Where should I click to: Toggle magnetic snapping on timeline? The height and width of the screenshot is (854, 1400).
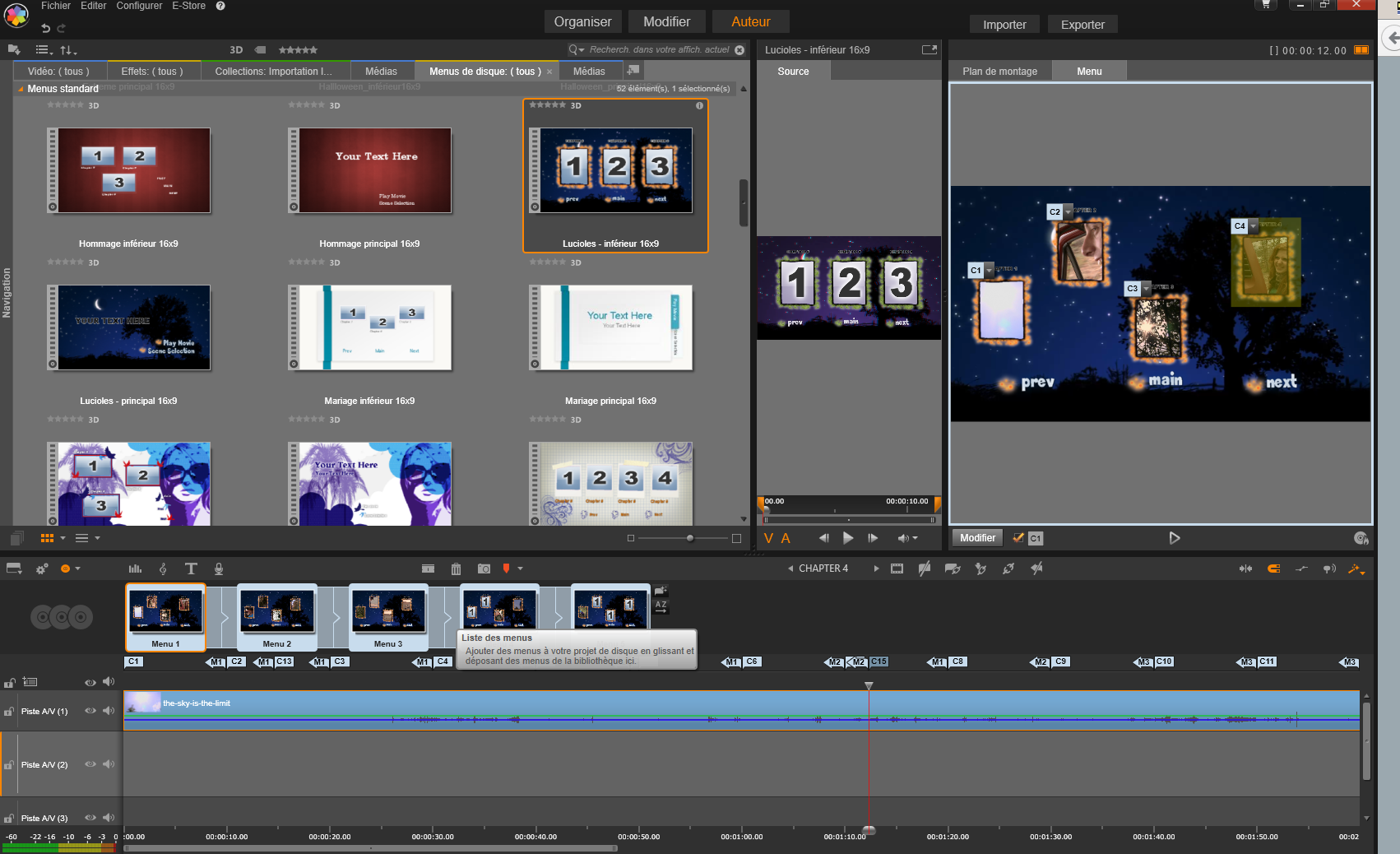pos(1273,569)
